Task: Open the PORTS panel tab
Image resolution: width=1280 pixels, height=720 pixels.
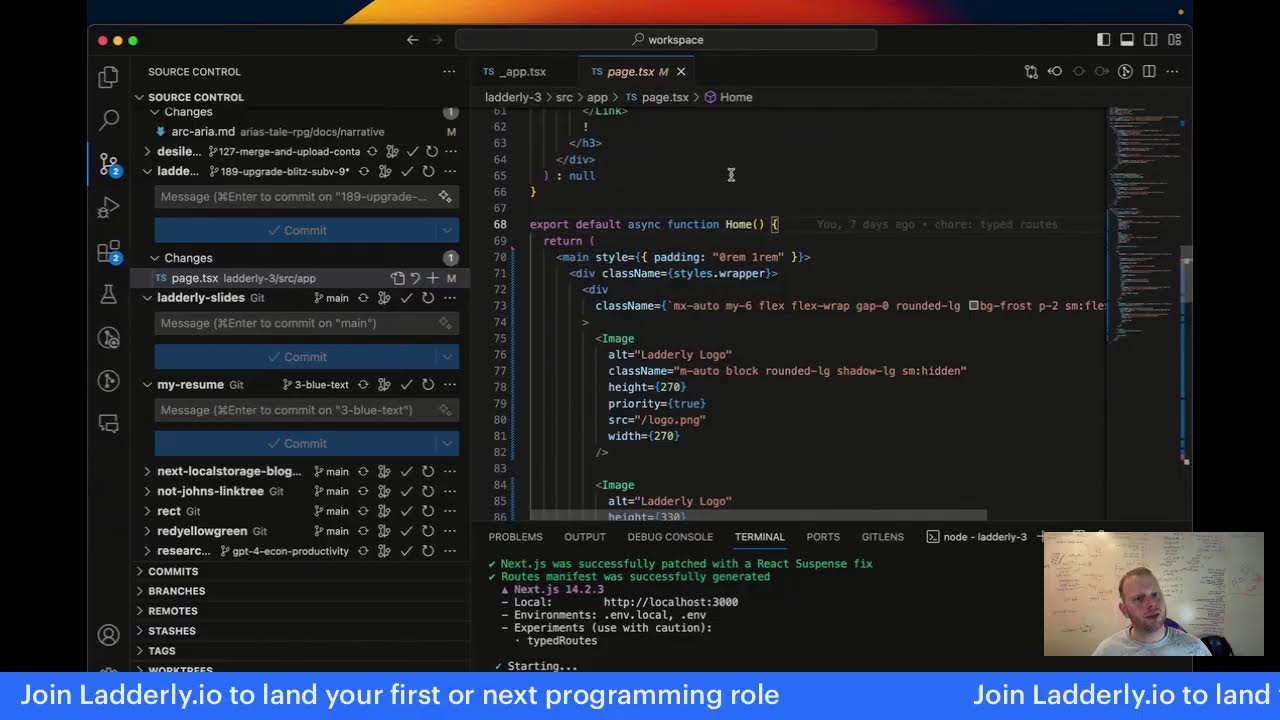Action: click(x=823, y=537)
